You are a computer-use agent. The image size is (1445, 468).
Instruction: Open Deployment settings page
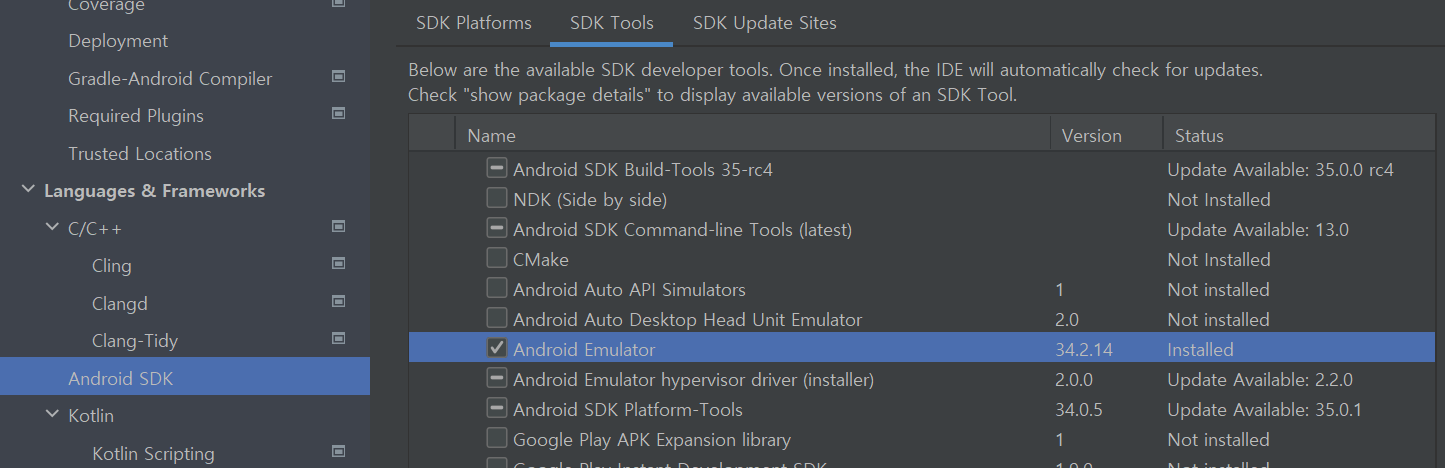tap(118, 41)
